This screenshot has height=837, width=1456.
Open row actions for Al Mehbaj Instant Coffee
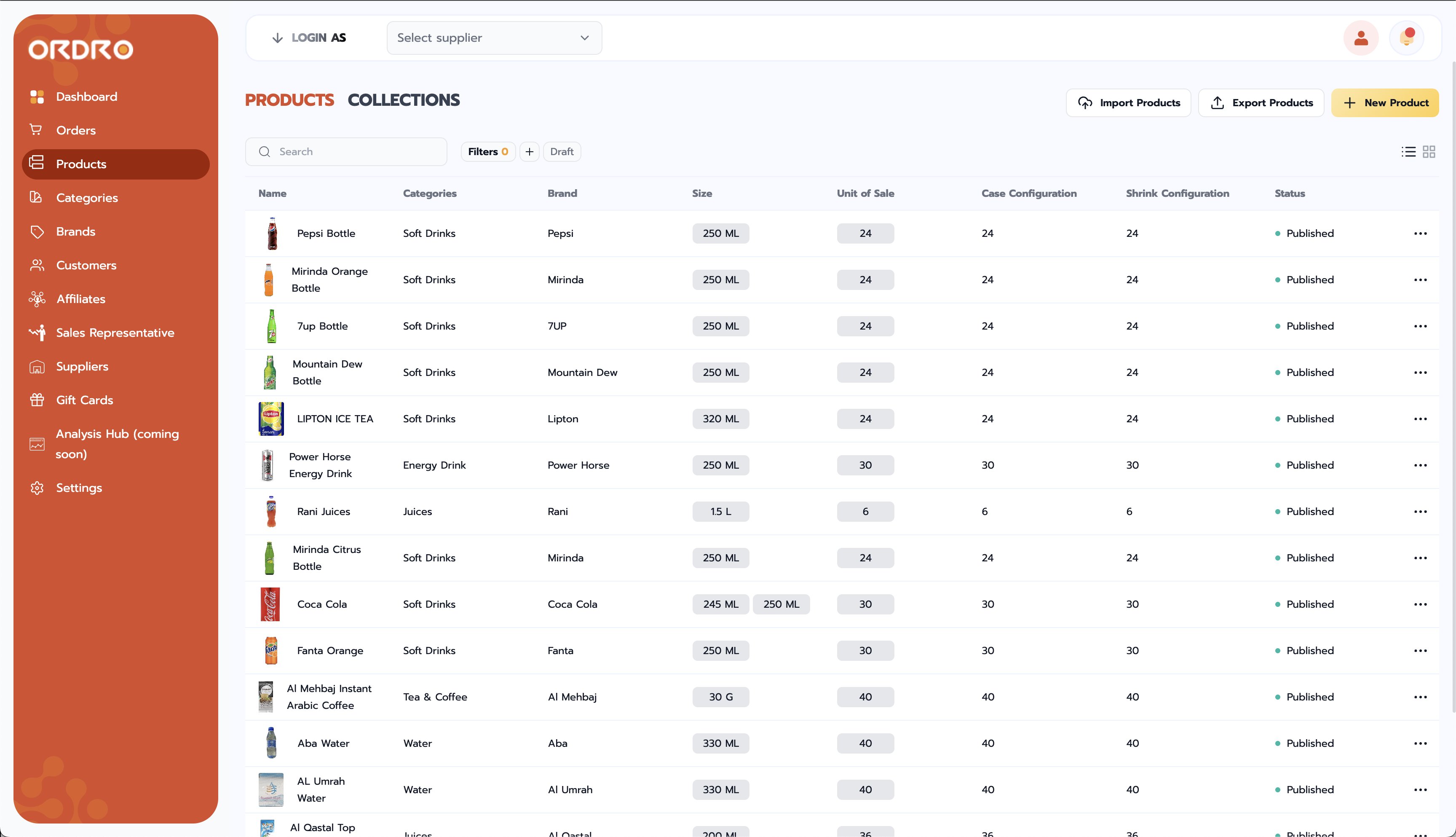[x=1420, y=697]
